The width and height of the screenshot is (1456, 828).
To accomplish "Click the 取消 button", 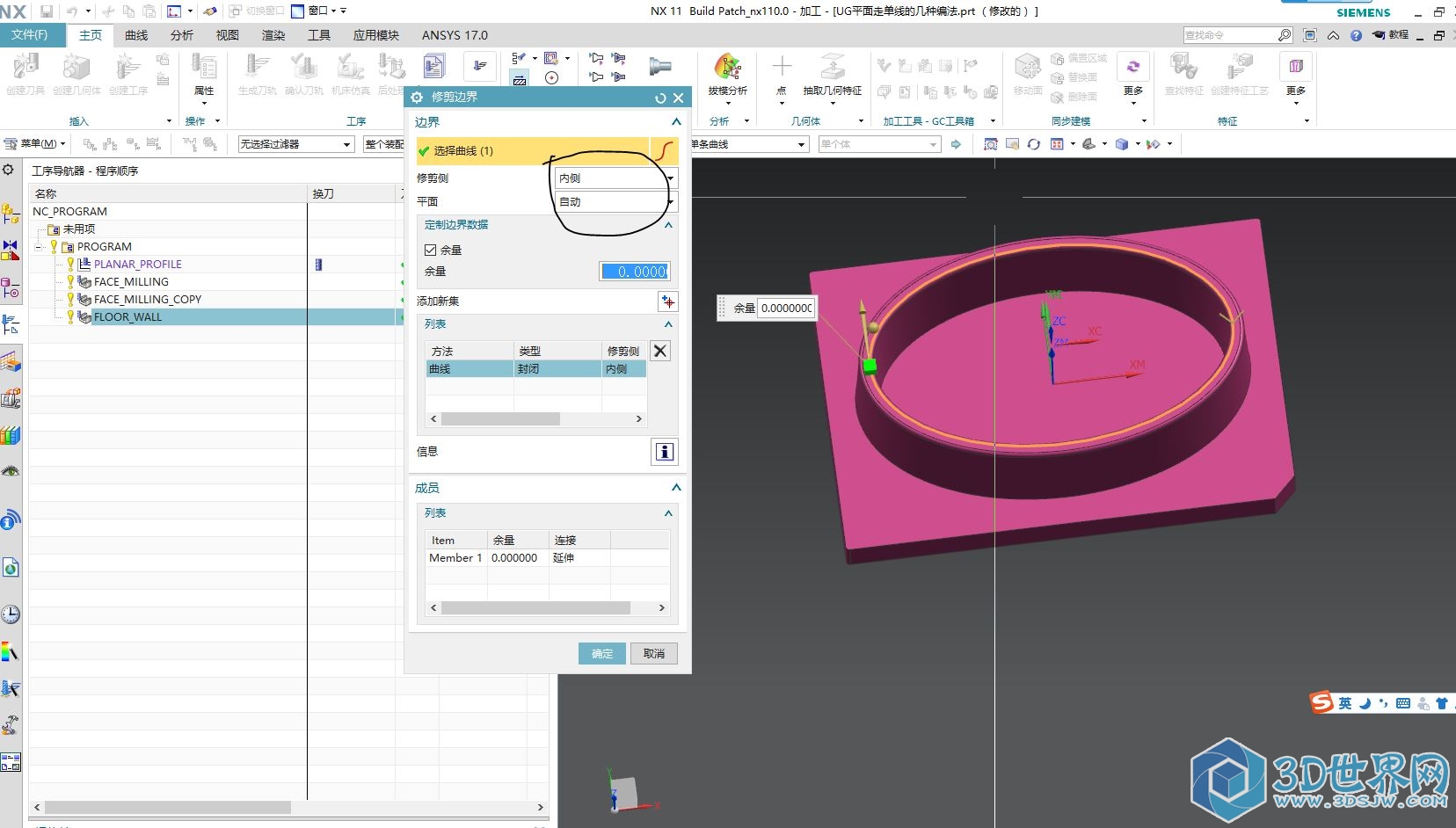I will [x=654, y=654].
